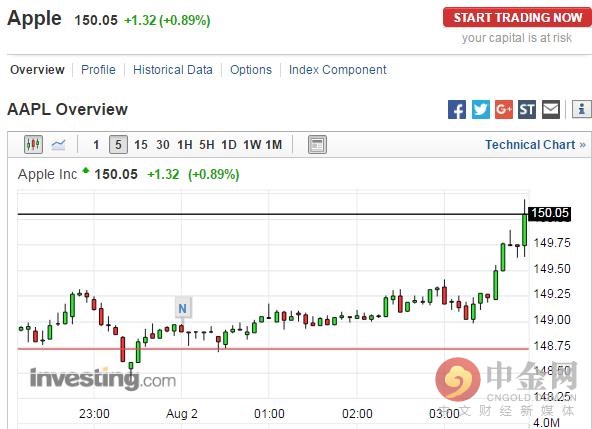
Task: Select the 1D chart interval
Action: point(229,145)
